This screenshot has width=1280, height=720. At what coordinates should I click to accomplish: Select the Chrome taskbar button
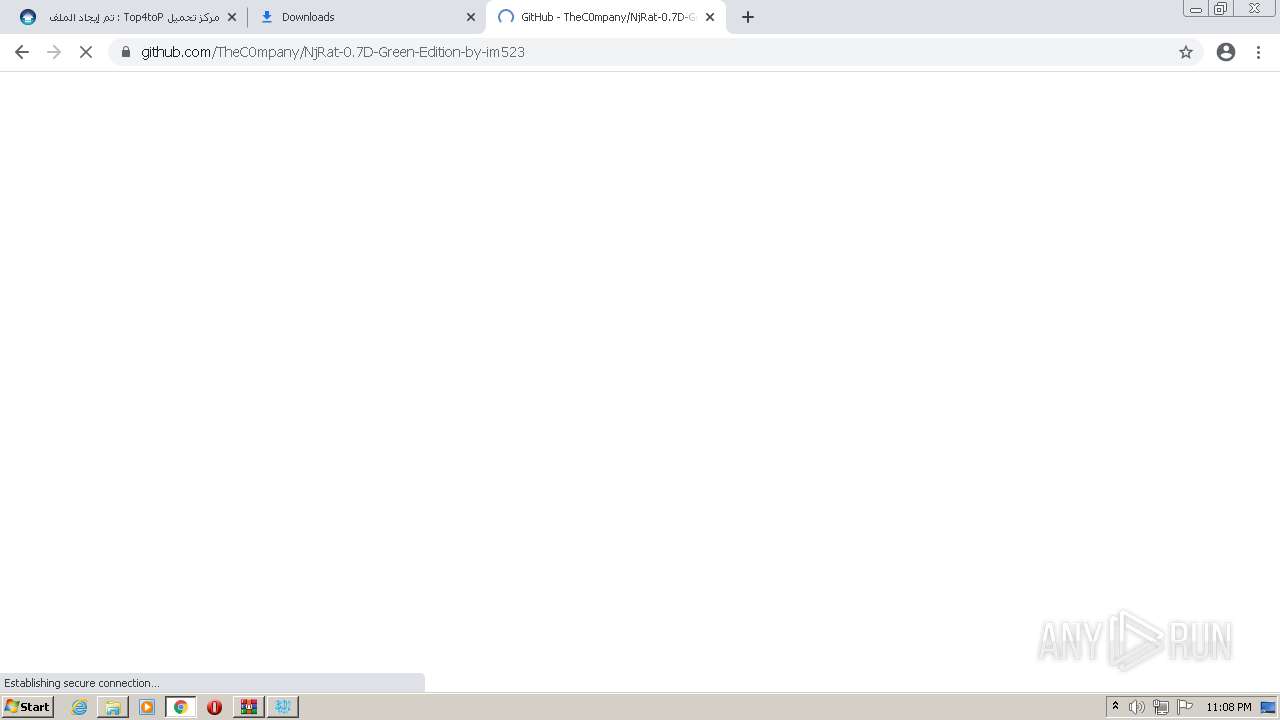181,707
